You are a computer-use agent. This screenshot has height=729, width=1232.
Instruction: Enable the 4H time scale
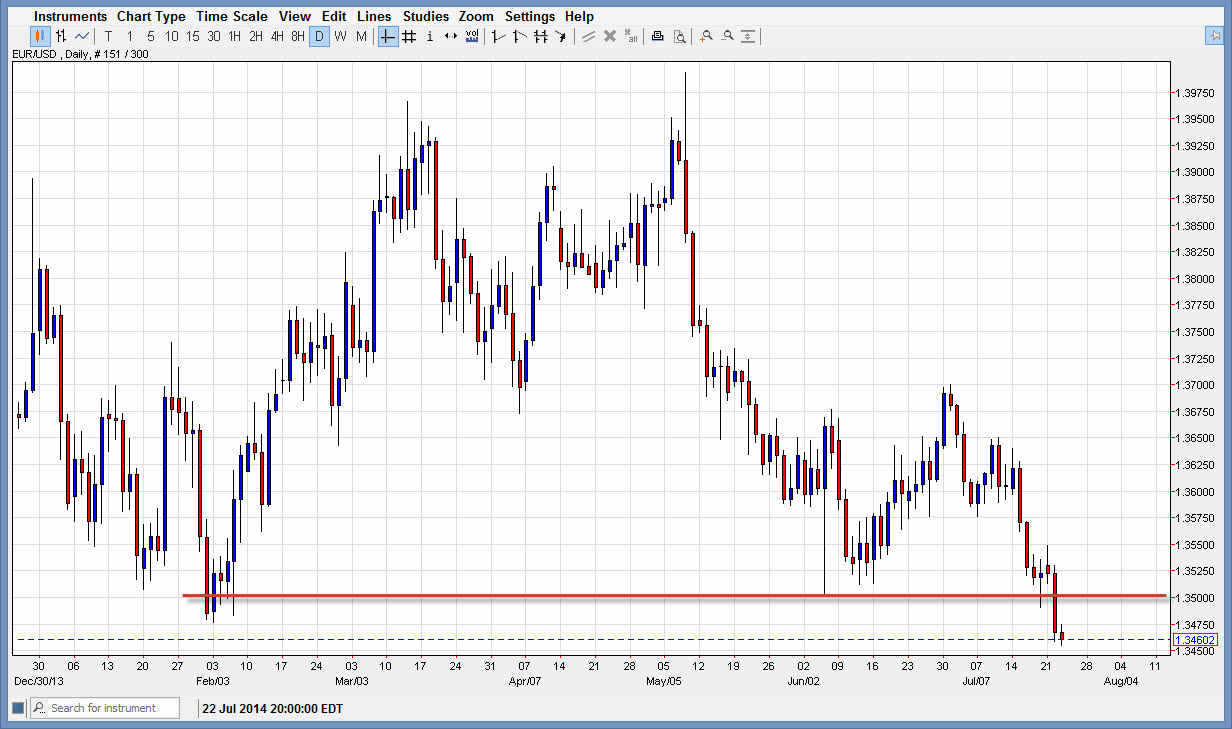277,37
